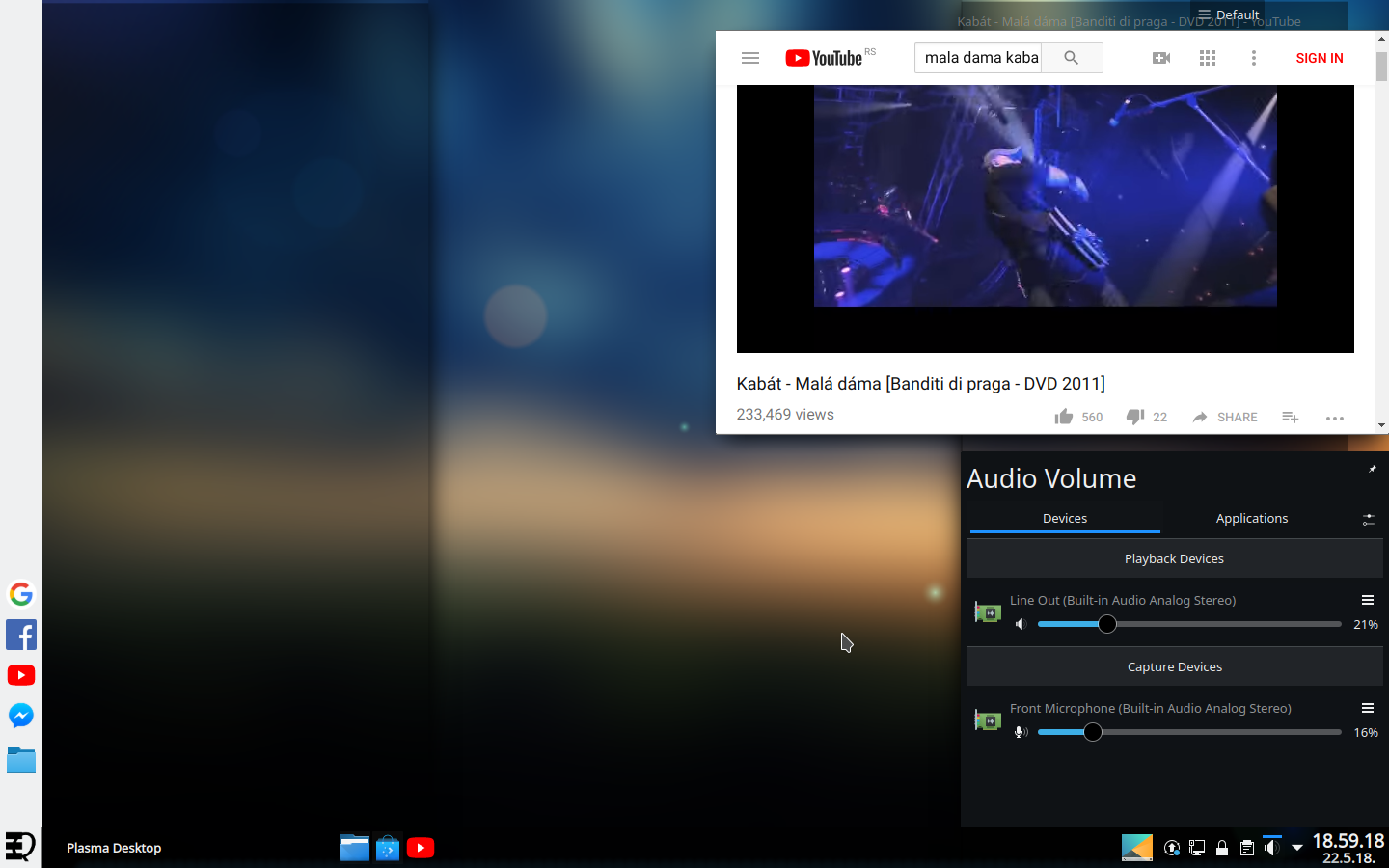Image resolution: width=1389 pixels, height=868 pixels.
Task: Open the software store from taskbar
Action: tap(388, 848)
